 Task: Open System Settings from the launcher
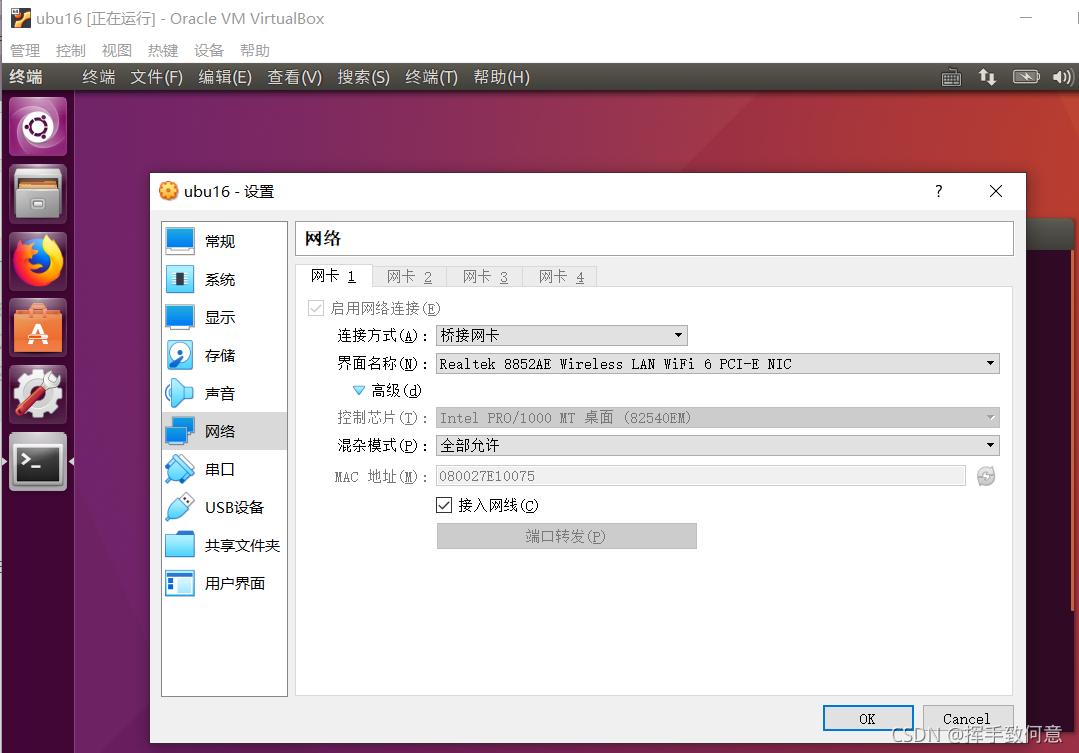coord(38,394)
